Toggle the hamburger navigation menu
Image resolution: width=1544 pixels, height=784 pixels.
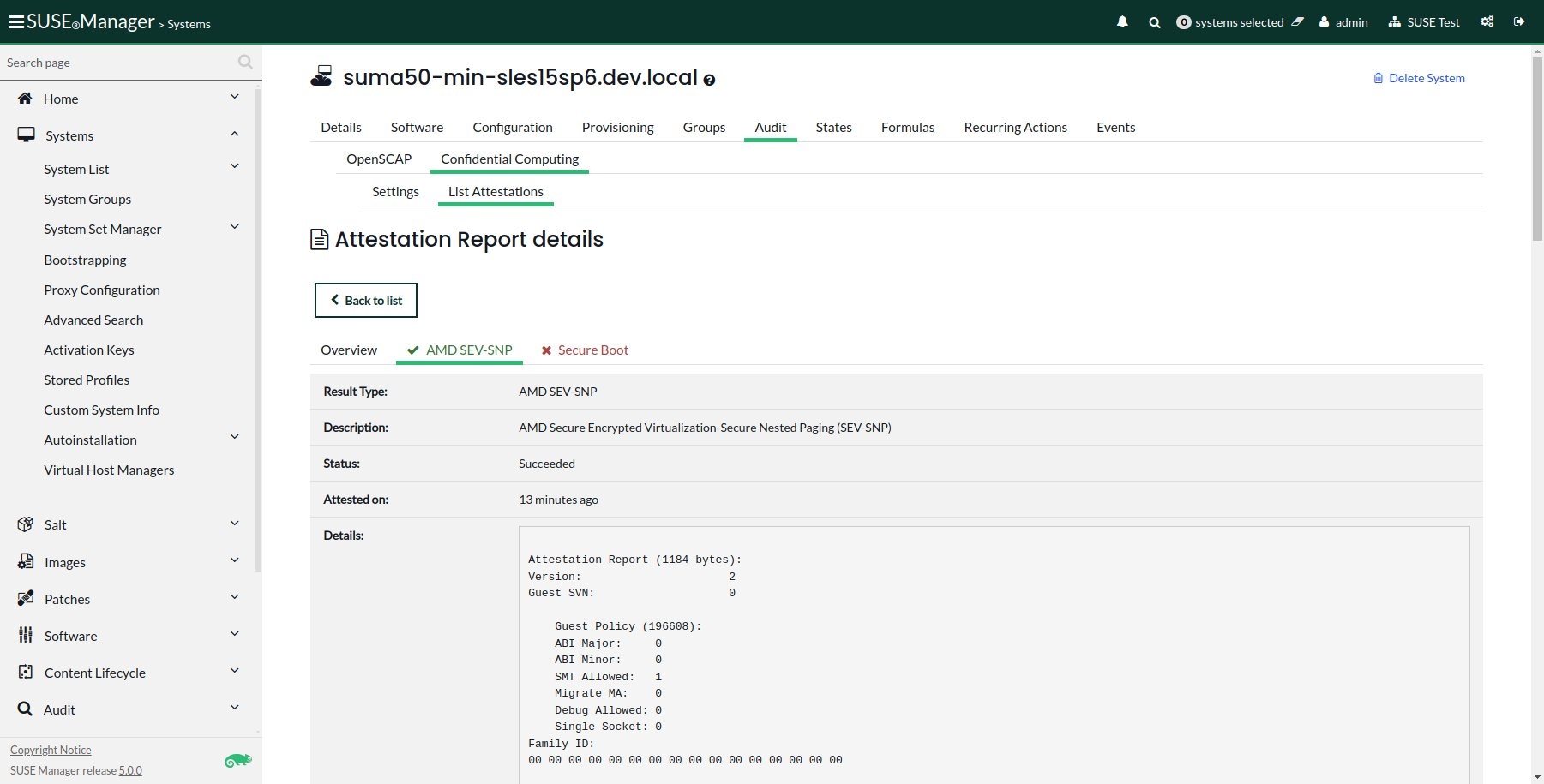(15, 23)
